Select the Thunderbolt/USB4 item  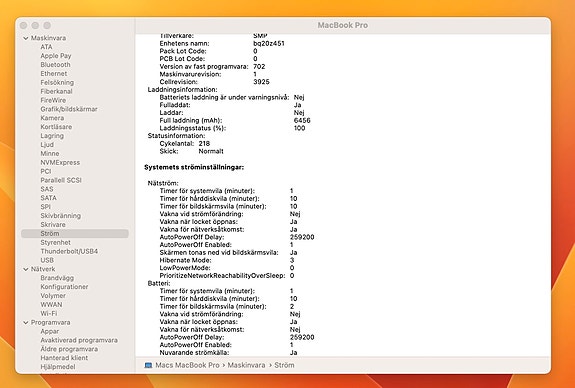[x=69, y=251]
